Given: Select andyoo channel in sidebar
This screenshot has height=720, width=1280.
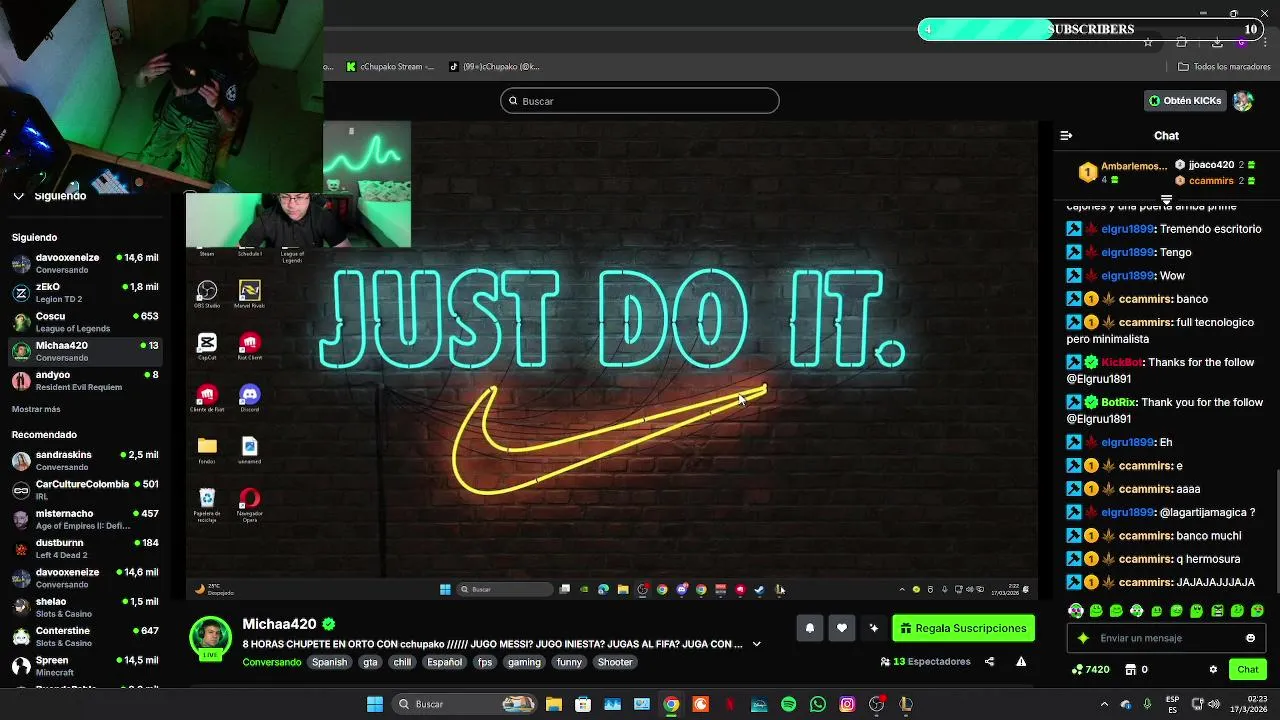Looking at the screenshot, I should coord(85,381).
